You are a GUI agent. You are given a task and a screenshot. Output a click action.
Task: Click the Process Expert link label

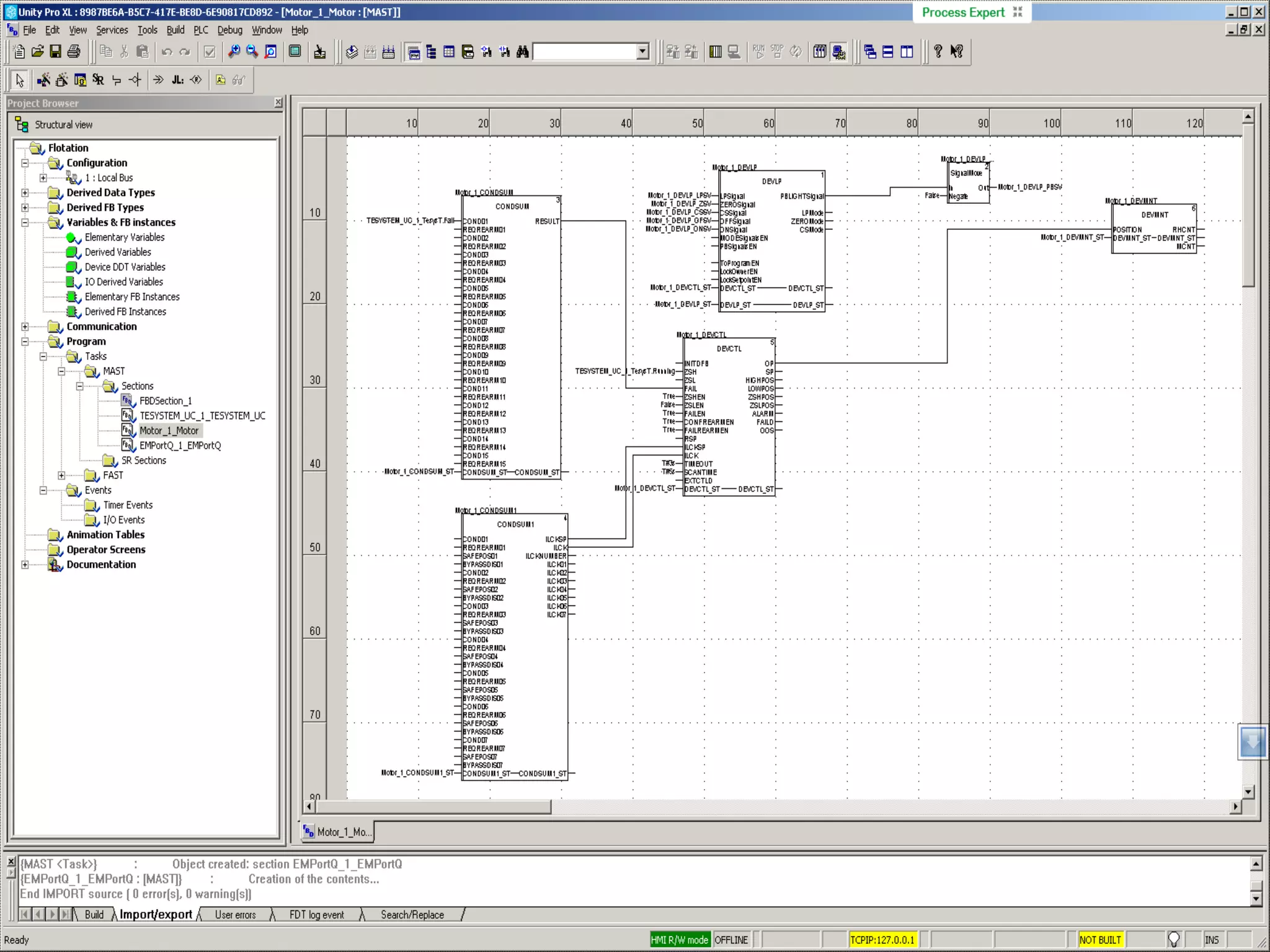point(962,12)
